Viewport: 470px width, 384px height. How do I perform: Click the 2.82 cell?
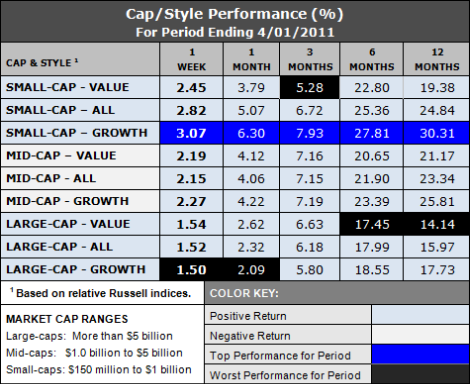coord(191,110)
